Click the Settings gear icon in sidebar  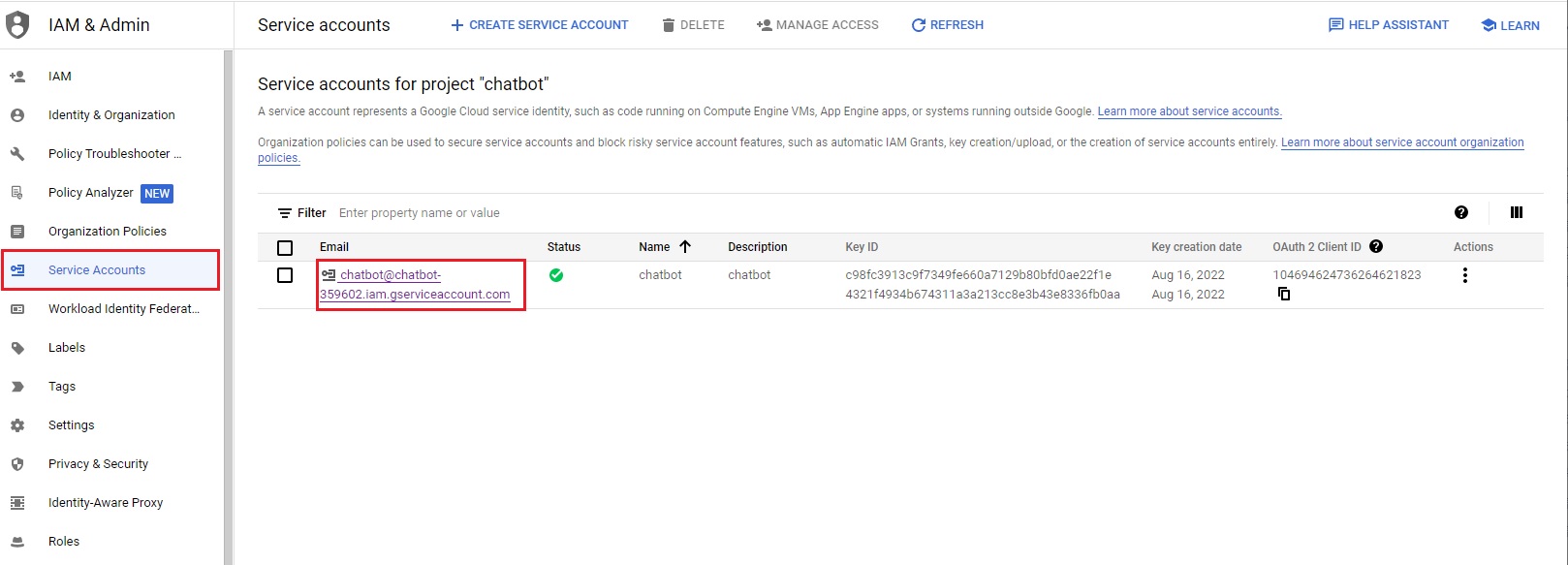click(x=17, y=425)
